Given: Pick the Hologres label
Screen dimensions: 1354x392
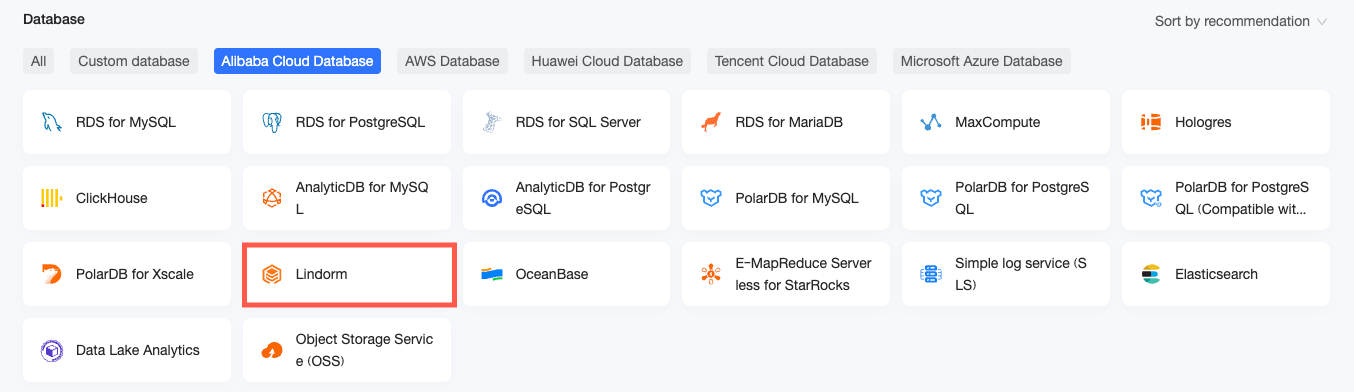Looking at the screenshot, I should pos(1203,122).
